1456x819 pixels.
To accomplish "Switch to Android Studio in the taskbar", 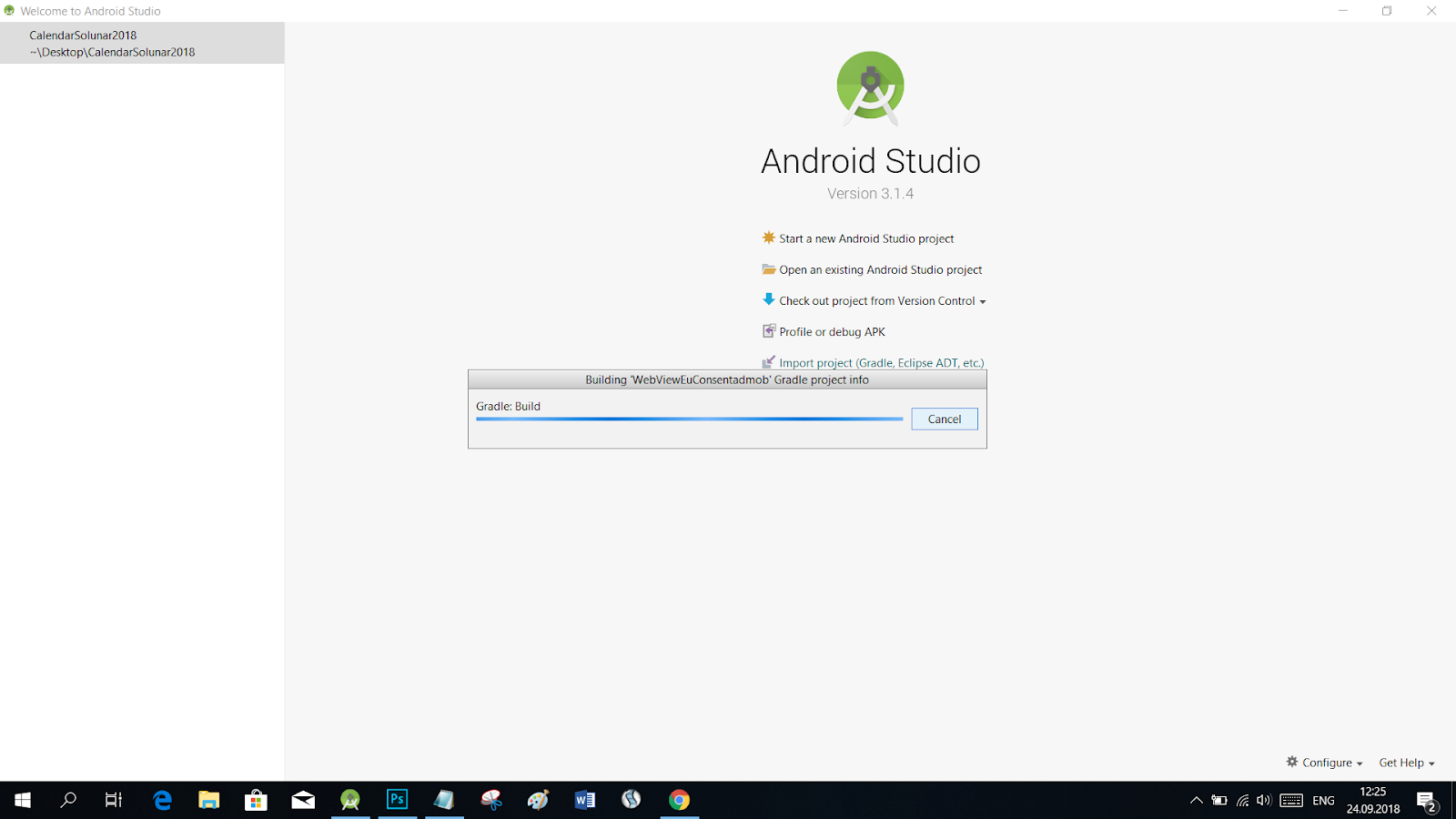I will point(350,800).
